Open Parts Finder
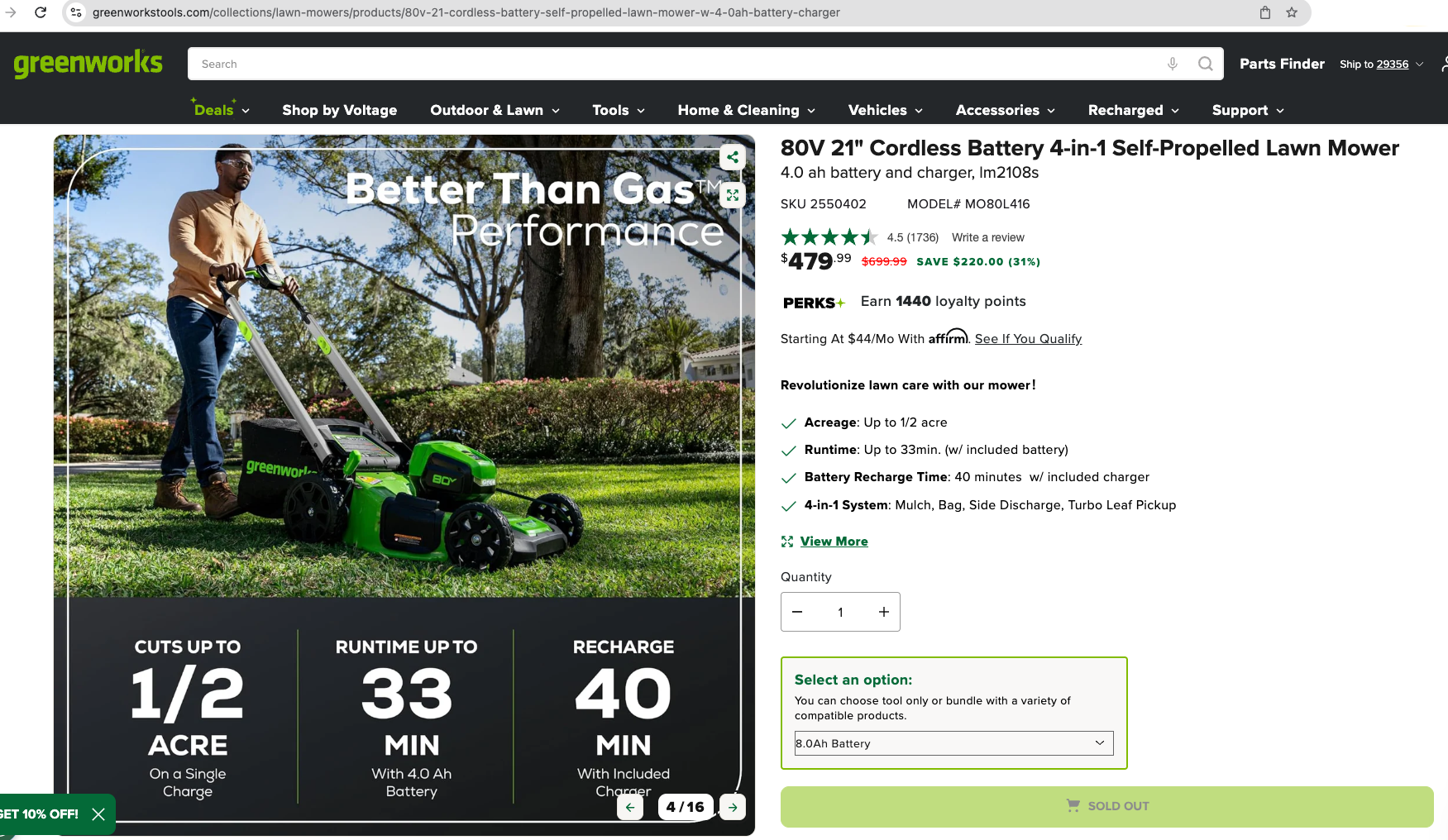 [1282, 64]
